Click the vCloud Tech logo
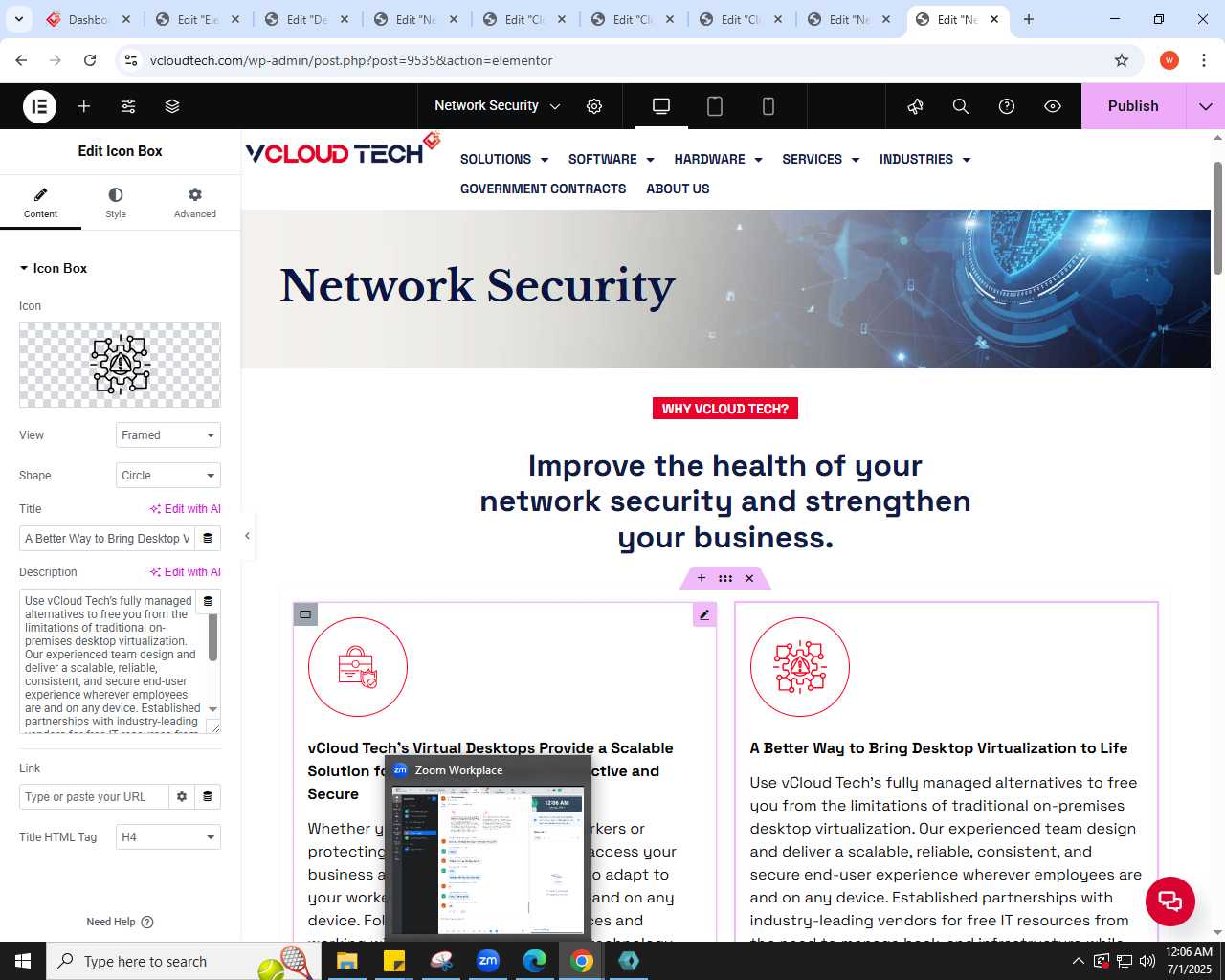This screenshot has height=980, width=1225. [343, 150]
